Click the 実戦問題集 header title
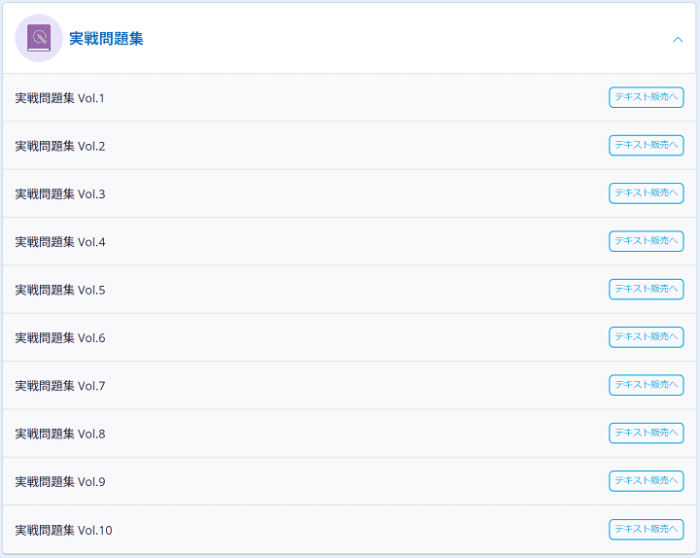This screenshot has width=700, height=558. click(106, 39)
